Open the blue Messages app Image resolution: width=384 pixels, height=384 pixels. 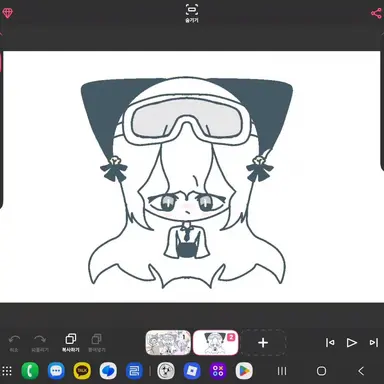(56, 371)
